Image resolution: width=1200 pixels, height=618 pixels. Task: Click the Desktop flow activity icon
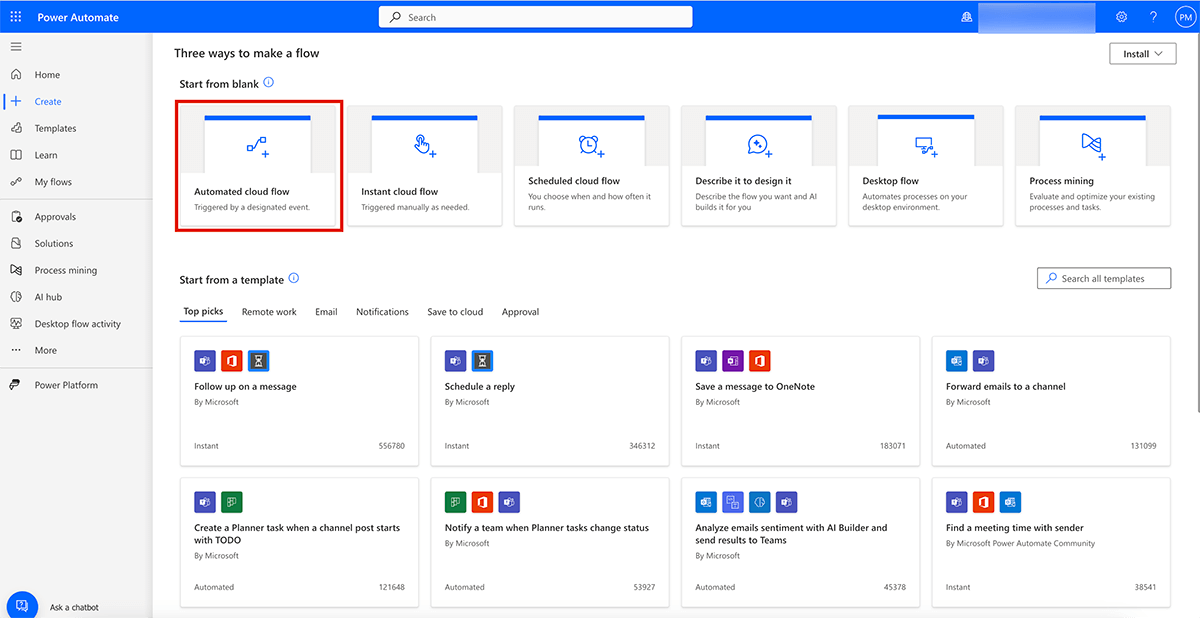pos(15,324)
